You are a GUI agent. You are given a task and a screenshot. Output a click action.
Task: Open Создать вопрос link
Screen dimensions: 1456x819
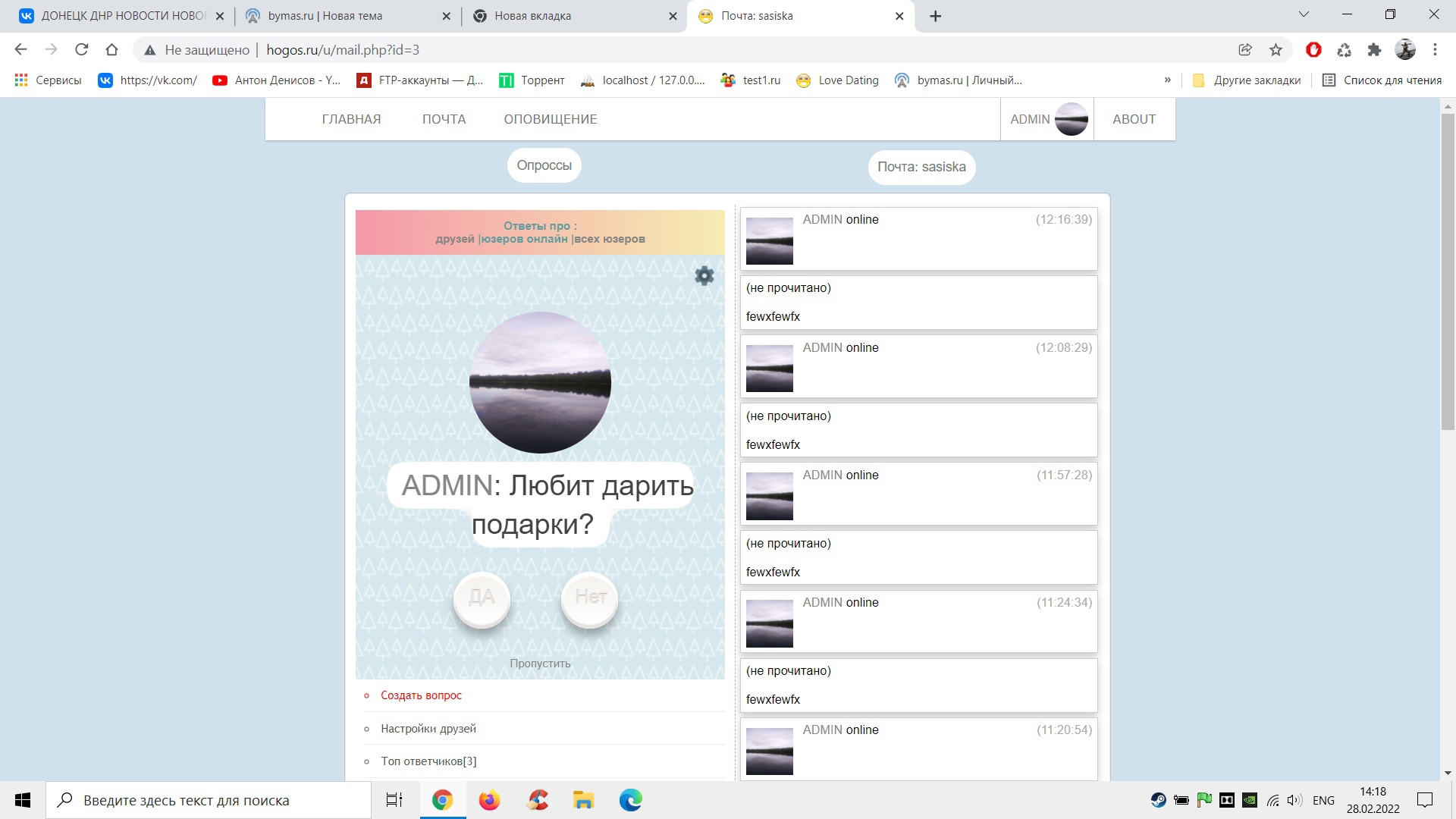421,695
